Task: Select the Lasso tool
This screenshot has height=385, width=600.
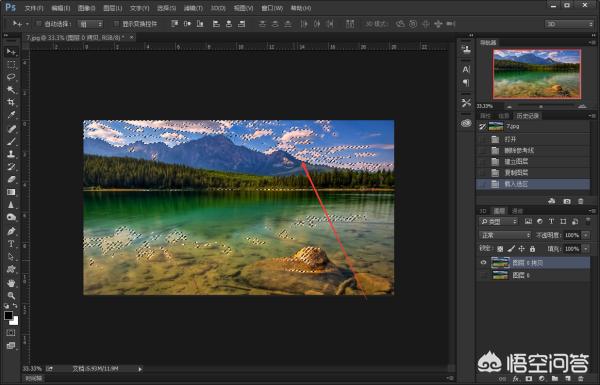Action: pyautogui.click(x=11, y=77)
